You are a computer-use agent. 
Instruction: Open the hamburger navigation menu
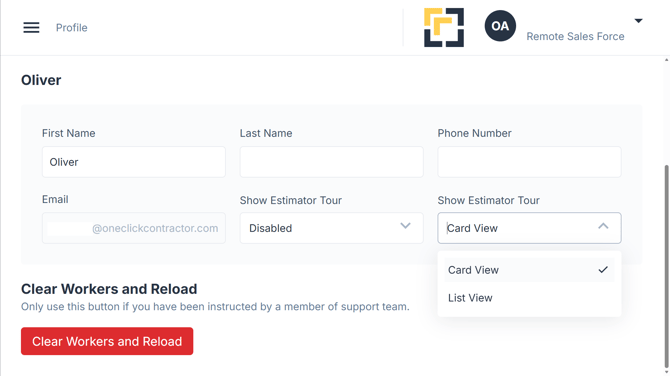click(x=31, y=28)
